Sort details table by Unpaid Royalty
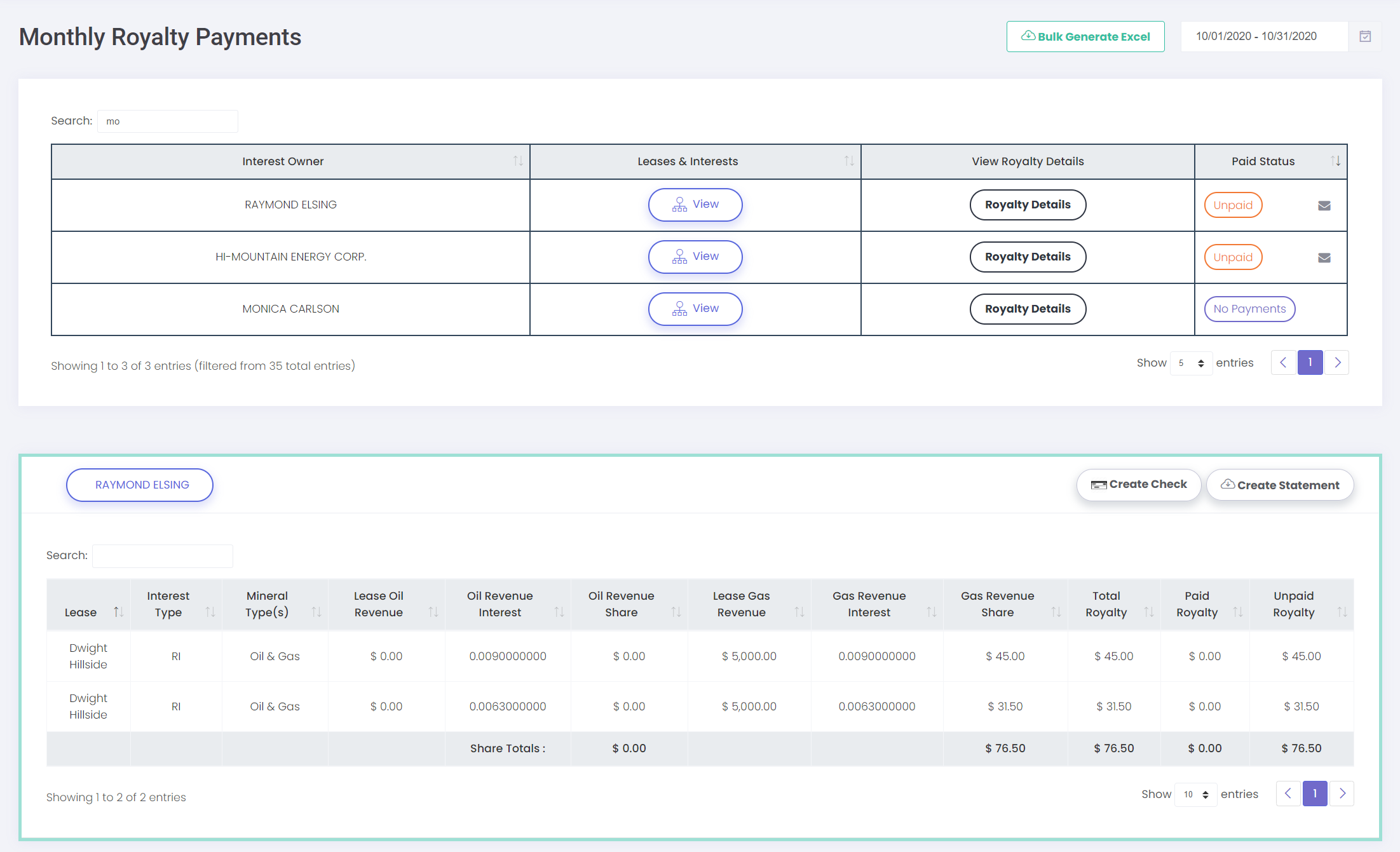Viewport: 1400px width, 852px height. pyautogui.click(x=1342, y=612)
